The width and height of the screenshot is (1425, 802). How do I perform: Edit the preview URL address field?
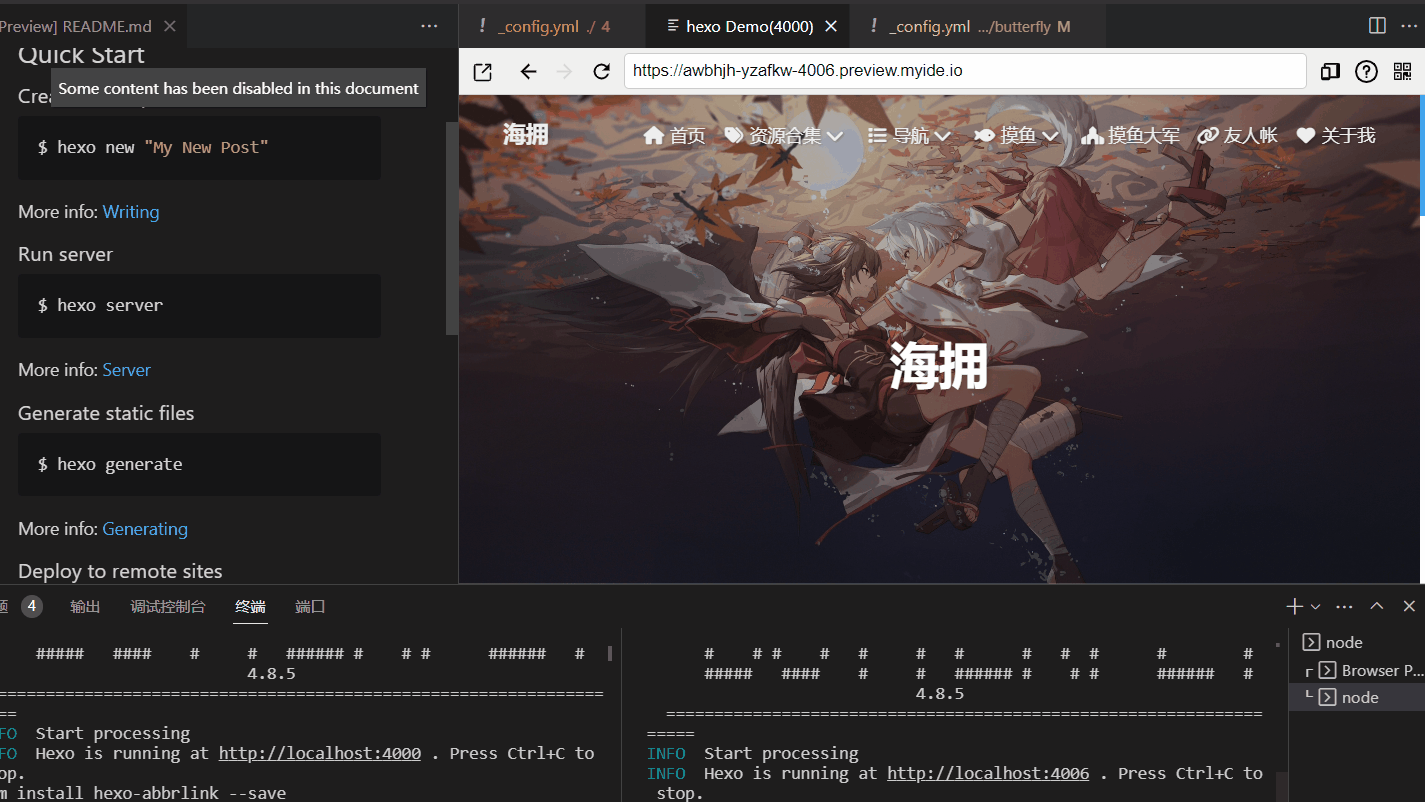pos(965,71)
